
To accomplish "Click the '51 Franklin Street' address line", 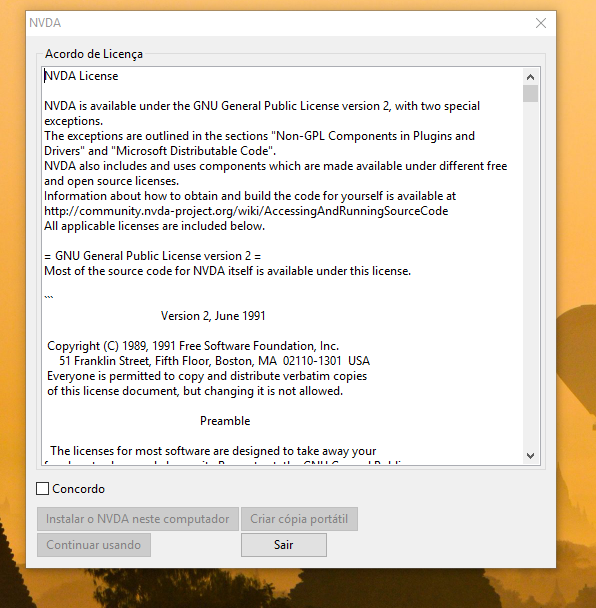I will (x=214, y=361).
